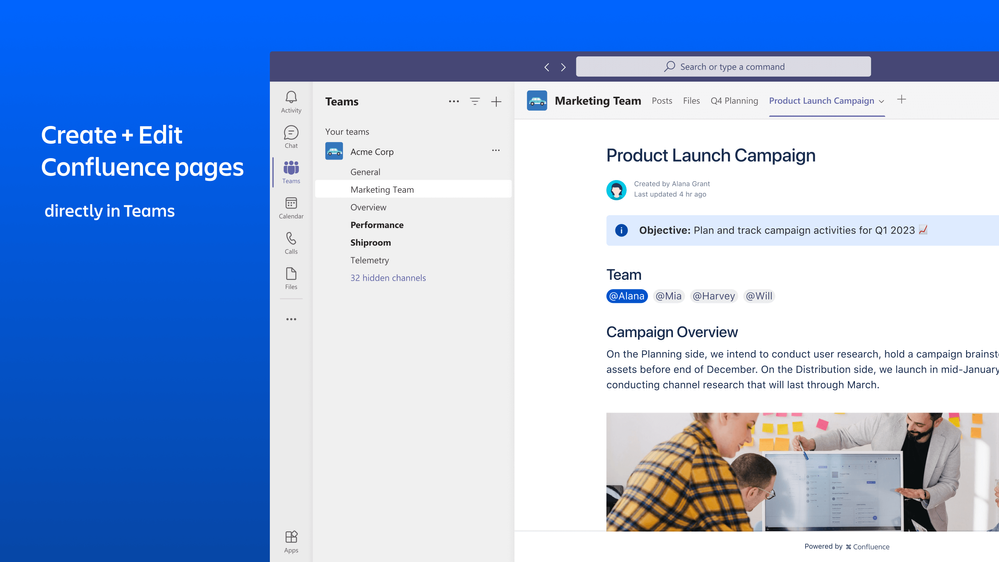Open the Telemetry channel
The image size is (999, 562).
[370, 260]
